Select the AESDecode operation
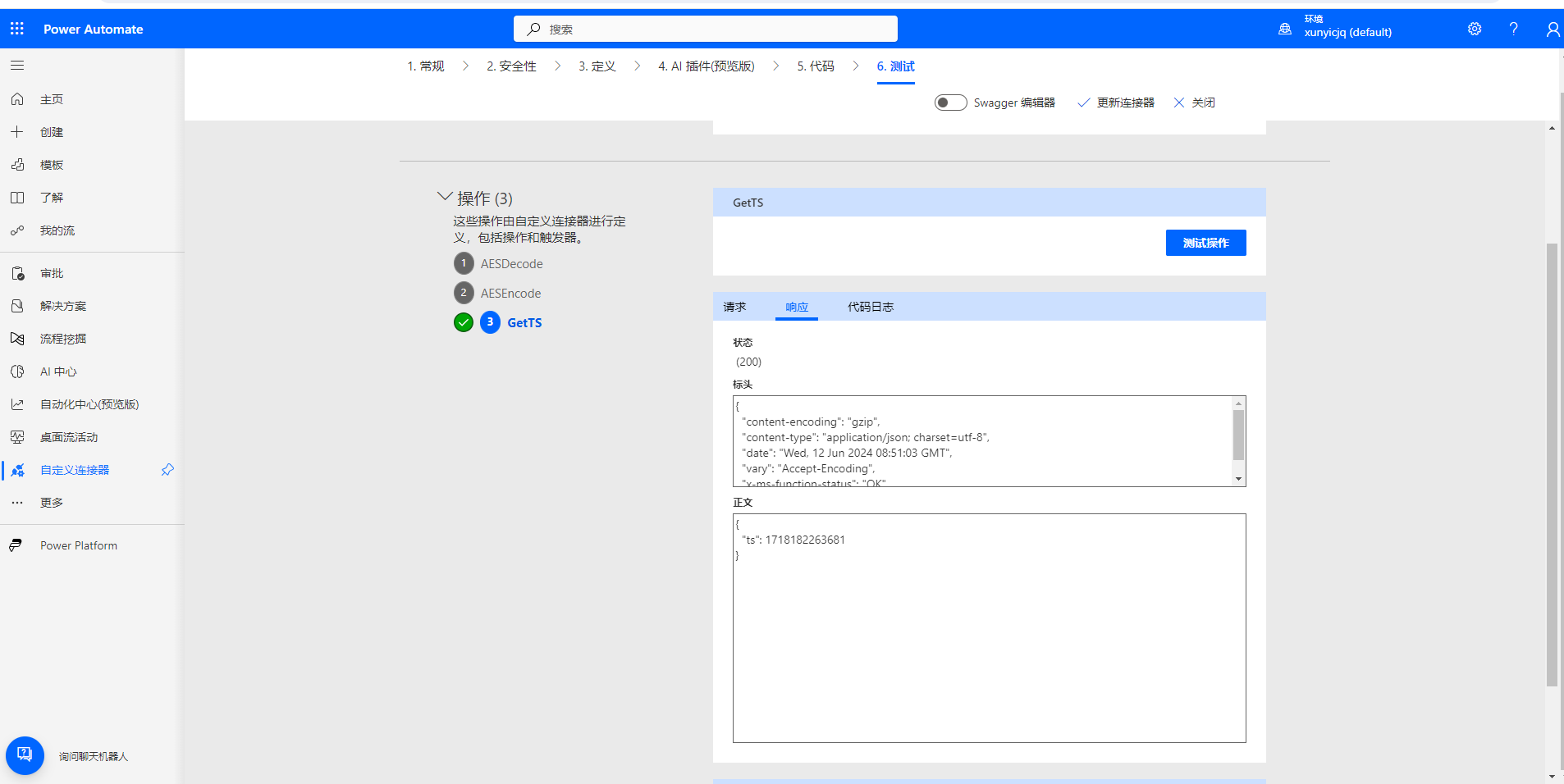Screen dimensions: 1564x784 (x=511, y=263)
